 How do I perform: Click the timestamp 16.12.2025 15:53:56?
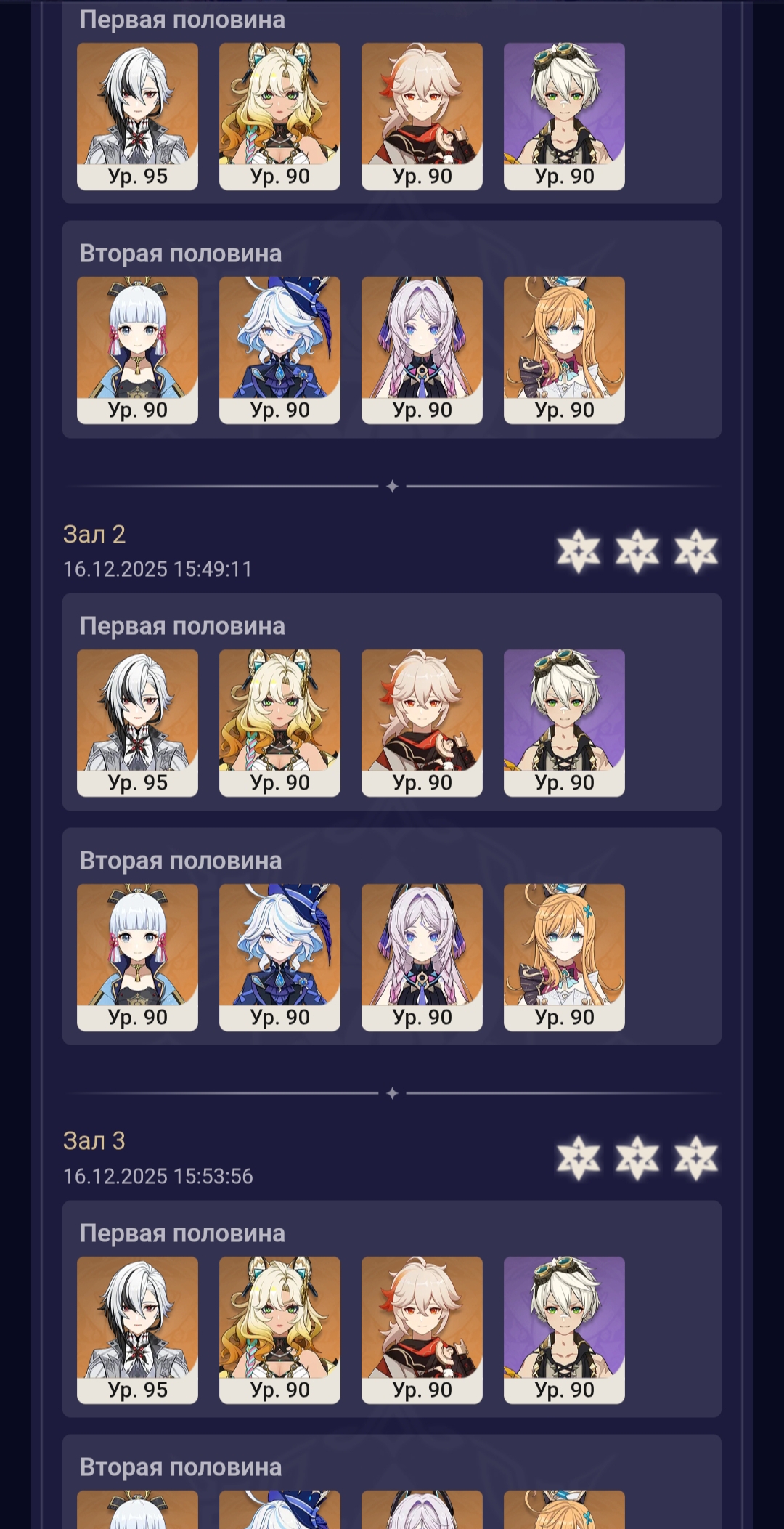coord(158,1176)
